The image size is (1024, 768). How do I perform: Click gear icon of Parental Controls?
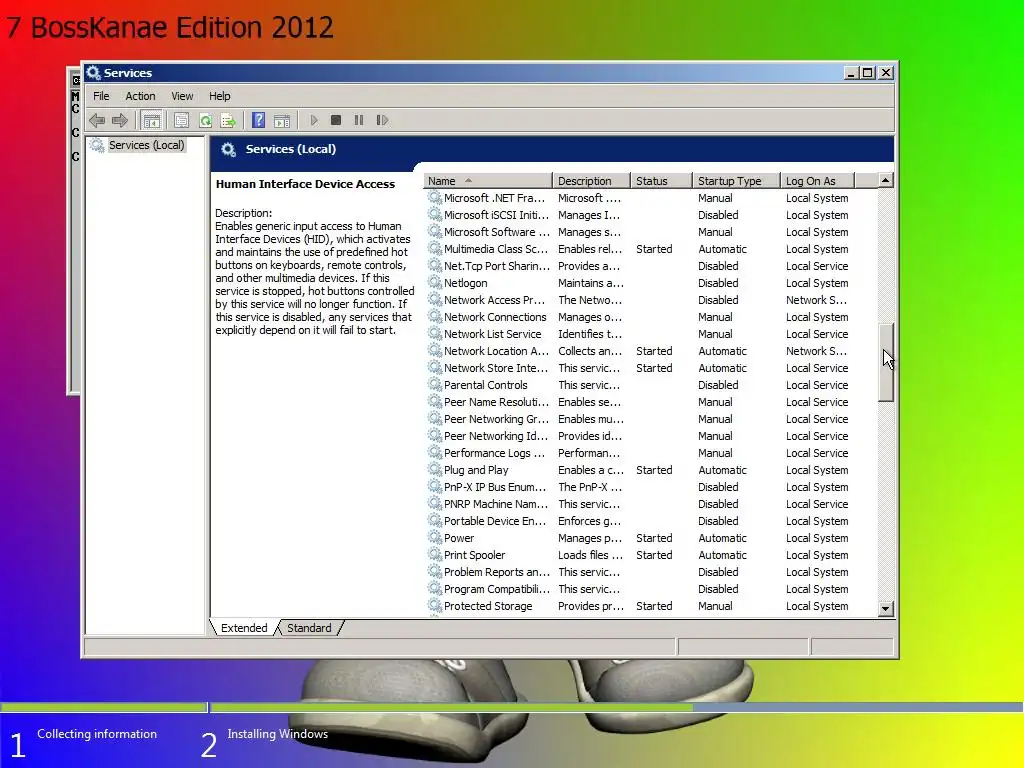coord(434,384)
